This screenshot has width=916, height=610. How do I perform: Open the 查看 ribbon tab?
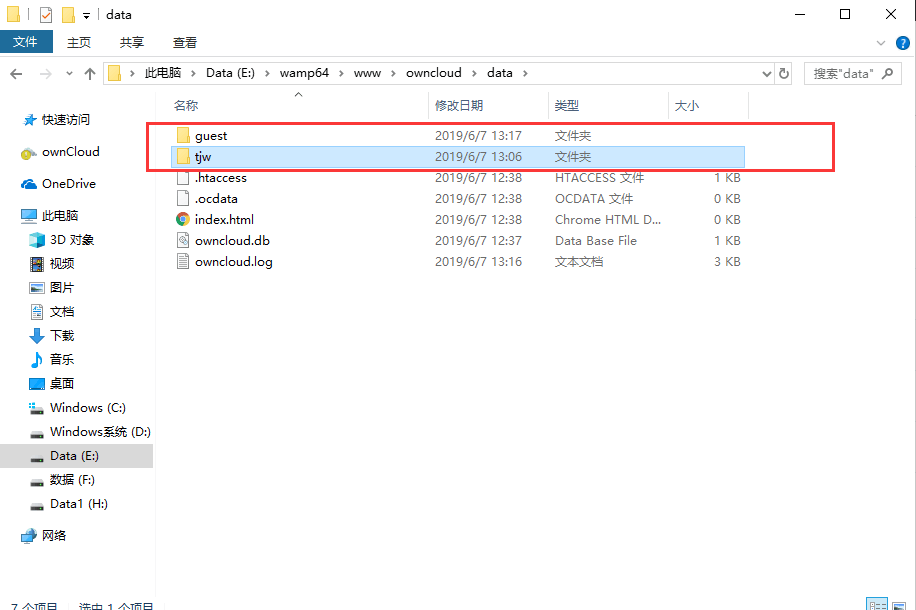pos(185,43)
